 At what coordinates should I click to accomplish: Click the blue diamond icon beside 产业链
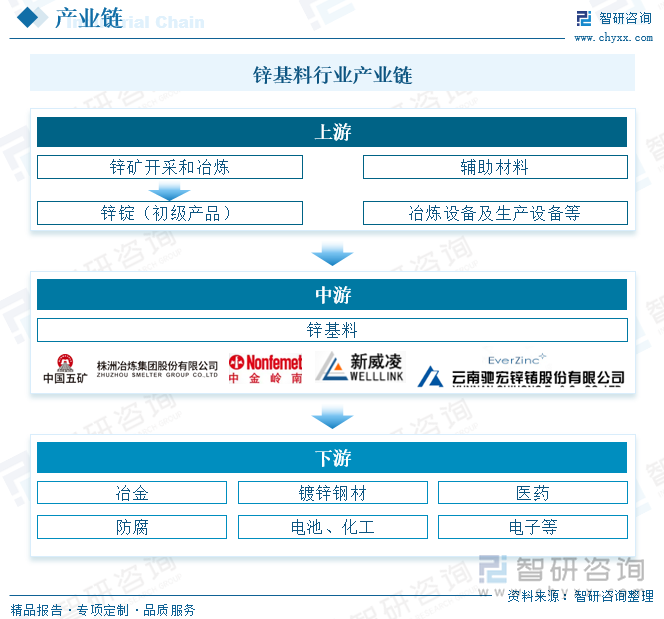[x=27, y=17]
